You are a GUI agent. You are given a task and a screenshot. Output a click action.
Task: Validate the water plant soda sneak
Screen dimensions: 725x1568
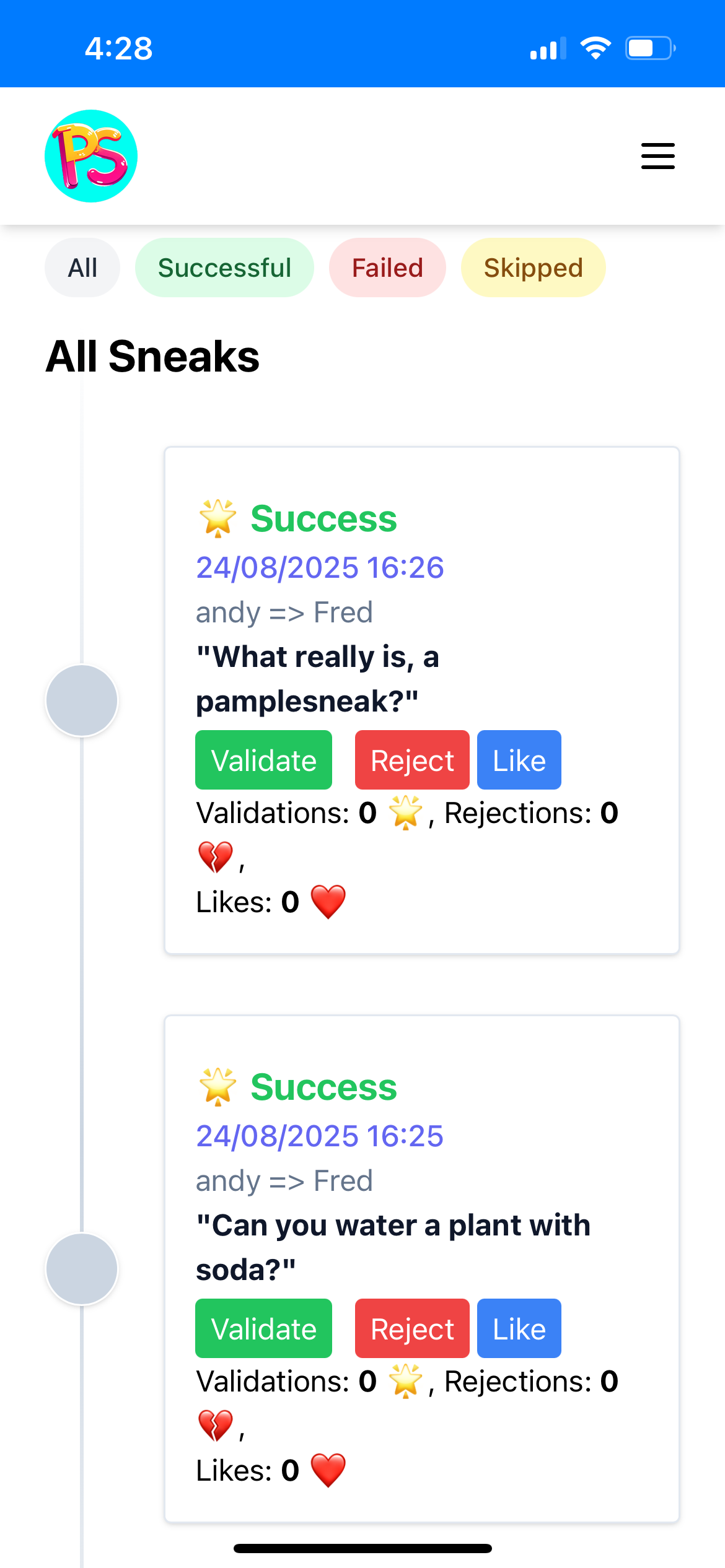(263, 1329)
